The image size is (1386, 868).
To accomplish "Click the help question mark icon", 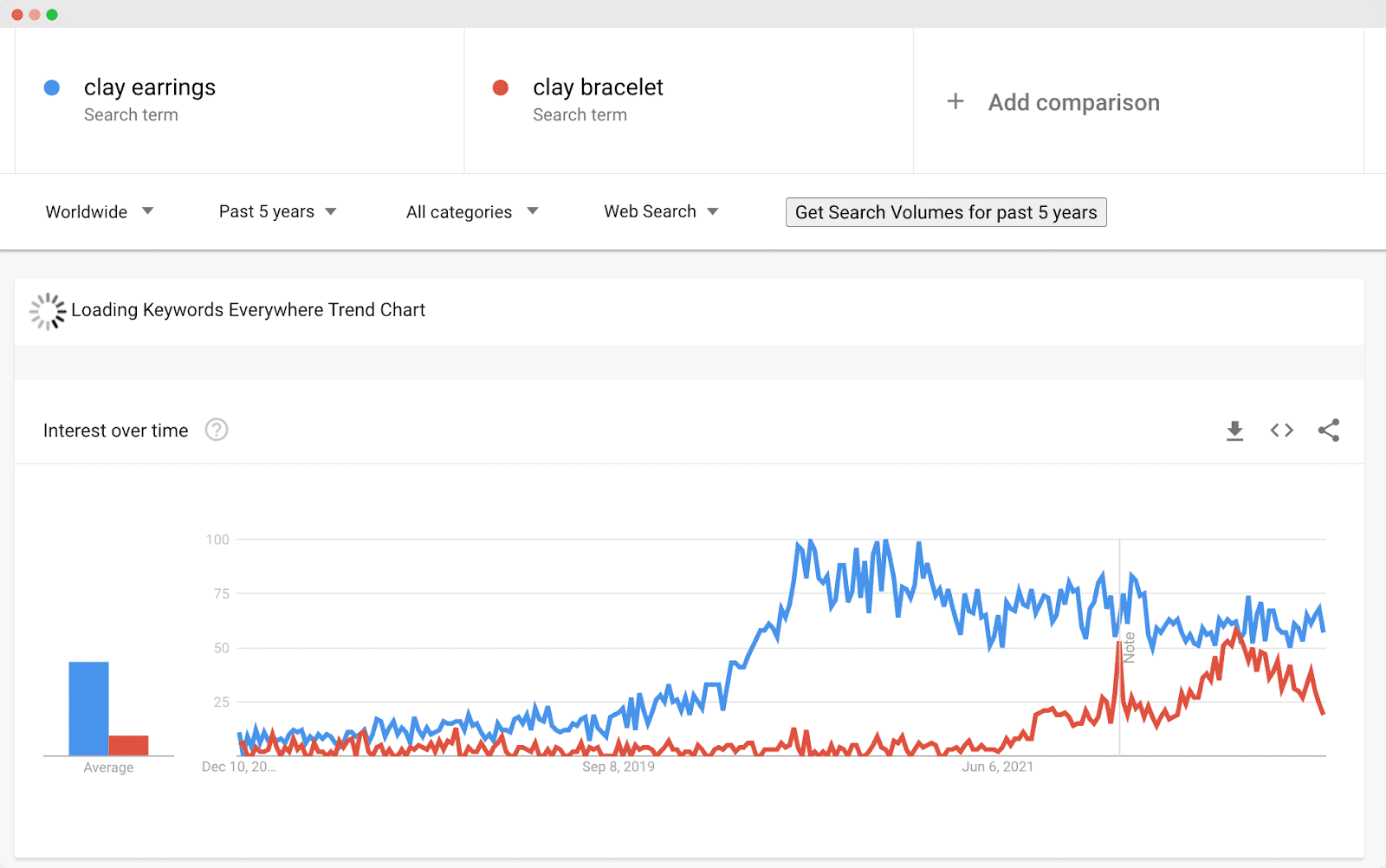I will [x=217, y=430].
